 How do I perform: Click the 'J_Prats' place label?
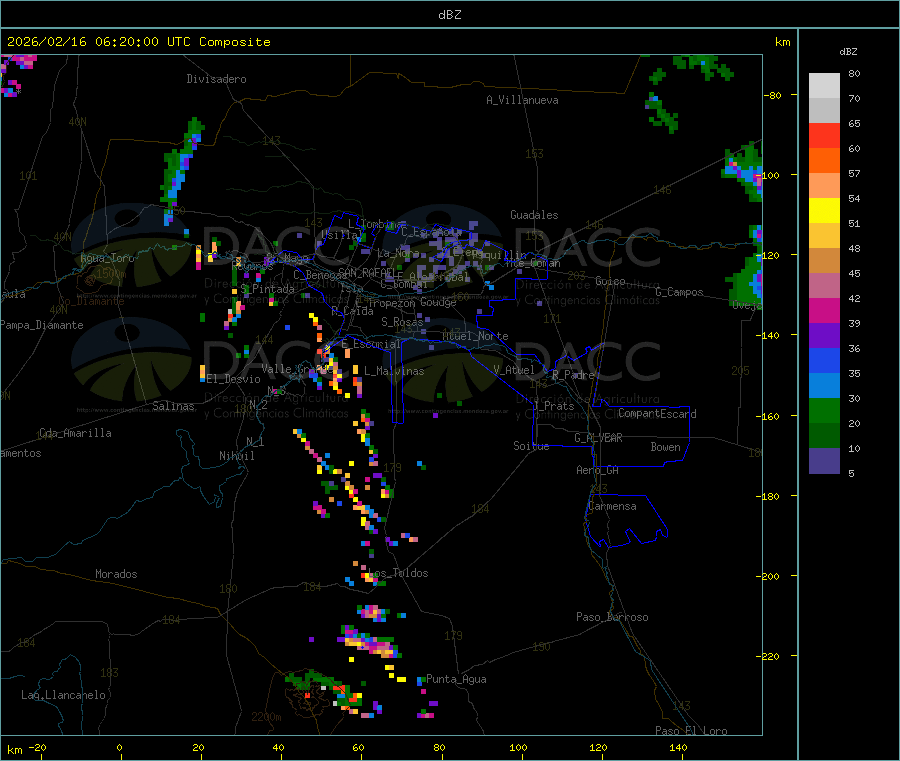(x=553, y=406)
